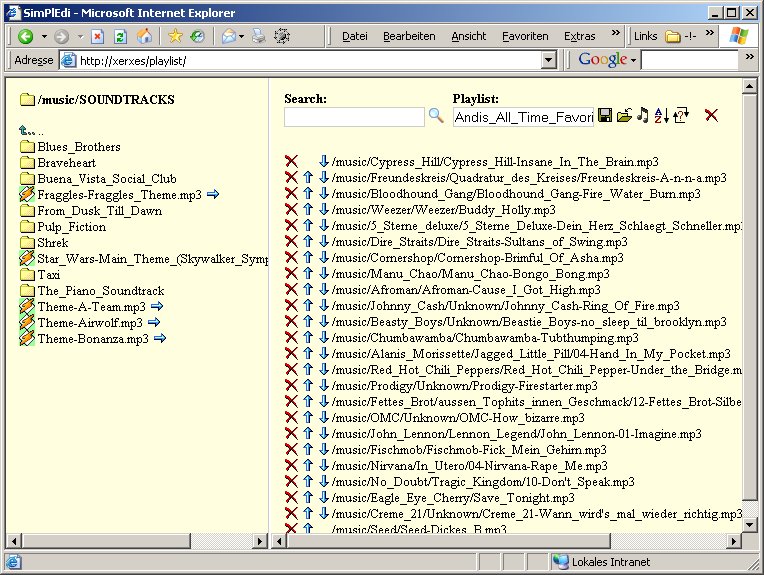Screen dimensions: 764x575
Task: Open the Buena_Vista_Social_Club folder
Action: coord(107,179)
